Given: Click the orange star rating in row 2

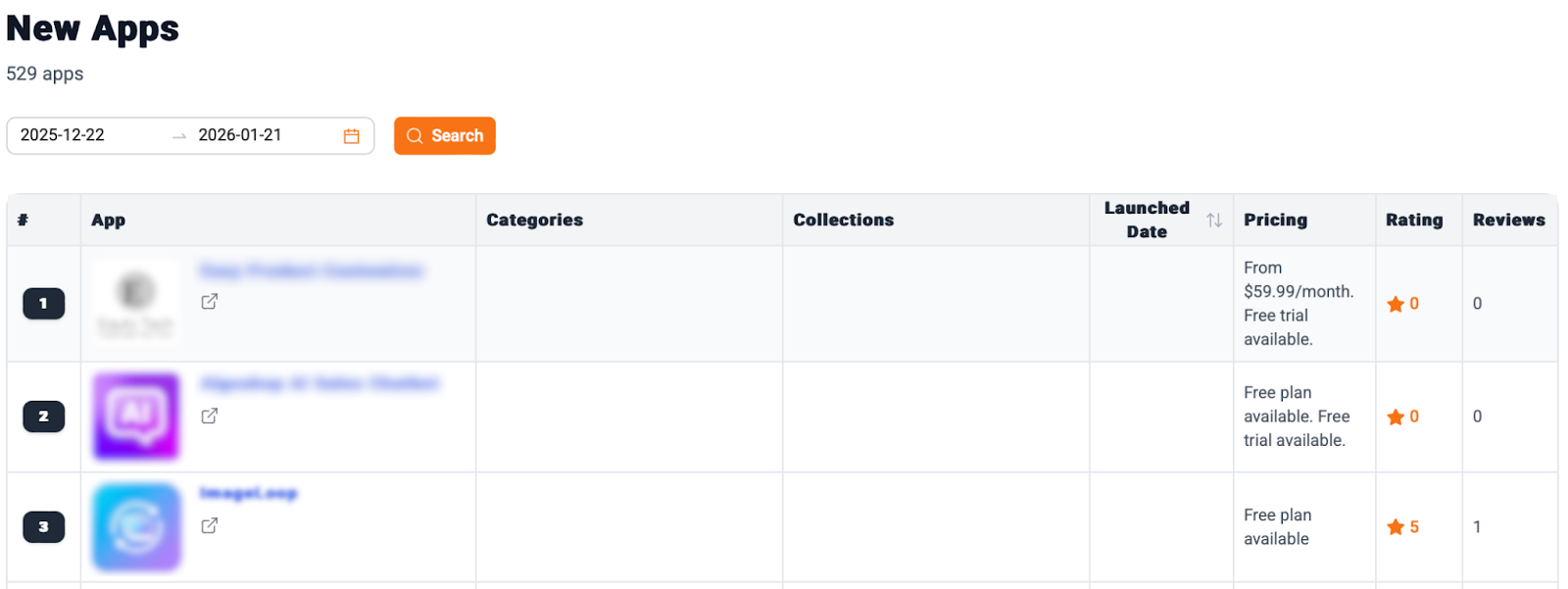Looking at the screenshot, I should coord(1396,417).
